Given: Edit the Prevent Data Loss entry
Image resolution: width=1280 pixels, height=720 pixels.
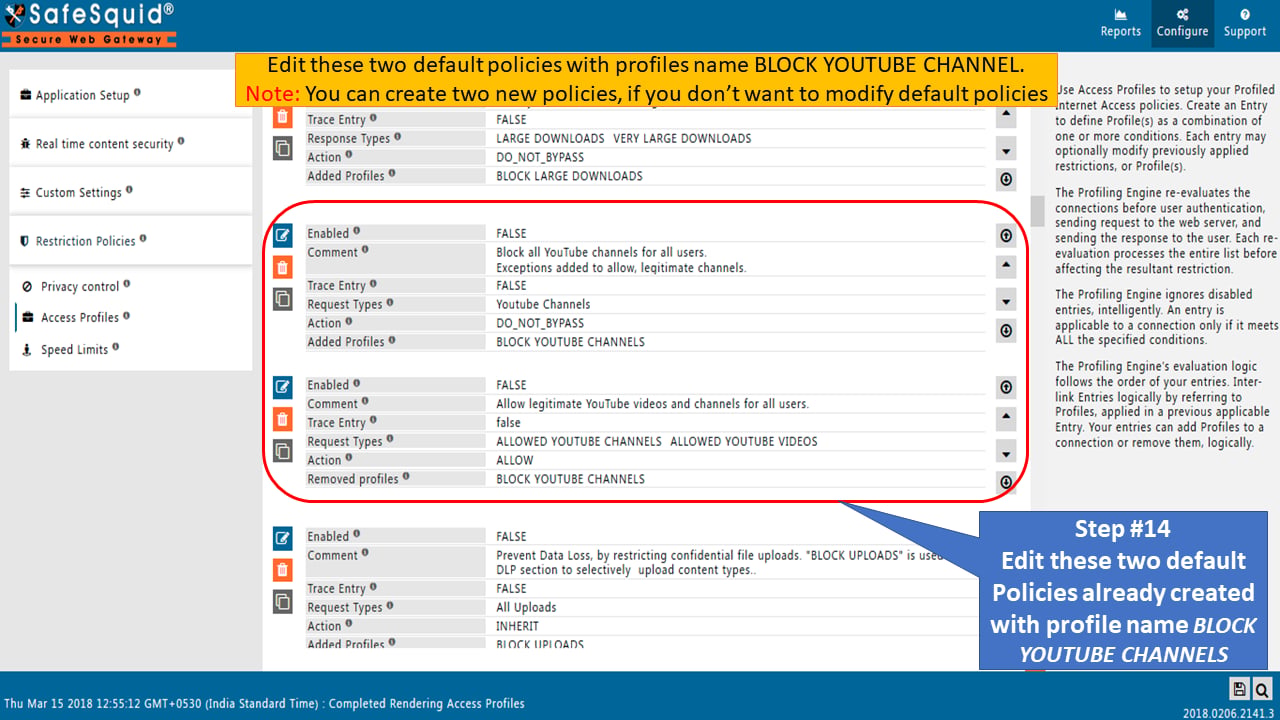Looking at the screenshot, I should click(283, 539).
